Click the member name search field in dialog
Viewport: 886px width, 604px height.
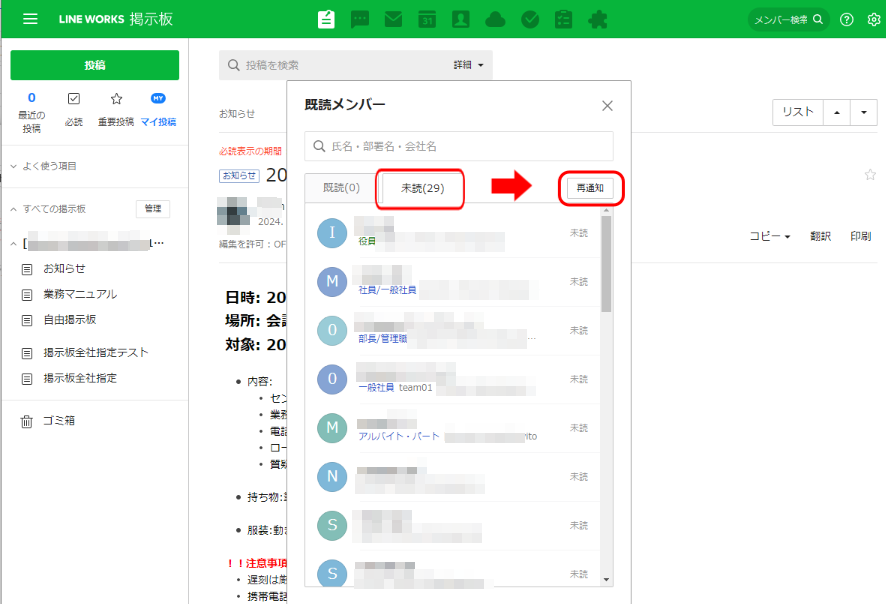[459, 146]
